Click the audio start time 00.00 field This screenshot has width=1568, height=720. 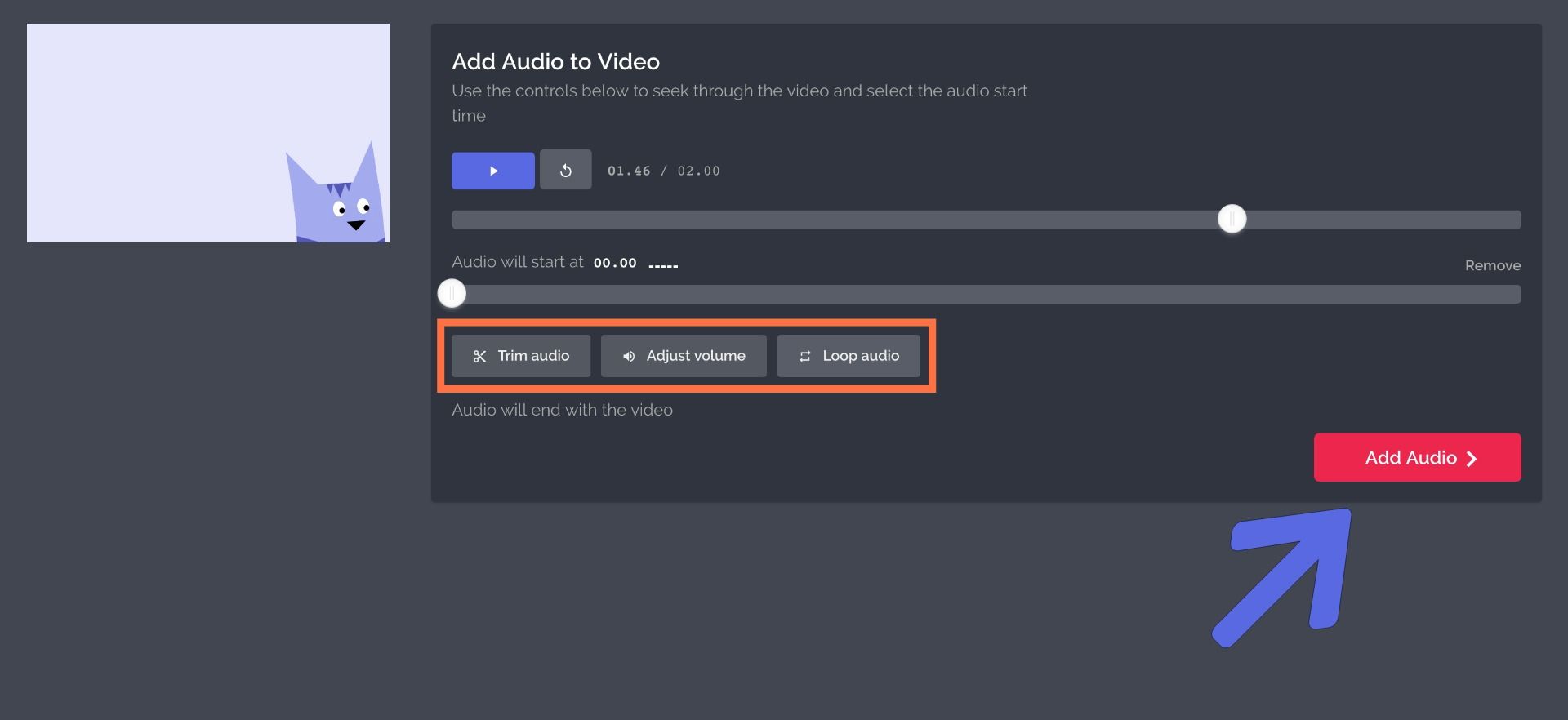pos(614,263)
